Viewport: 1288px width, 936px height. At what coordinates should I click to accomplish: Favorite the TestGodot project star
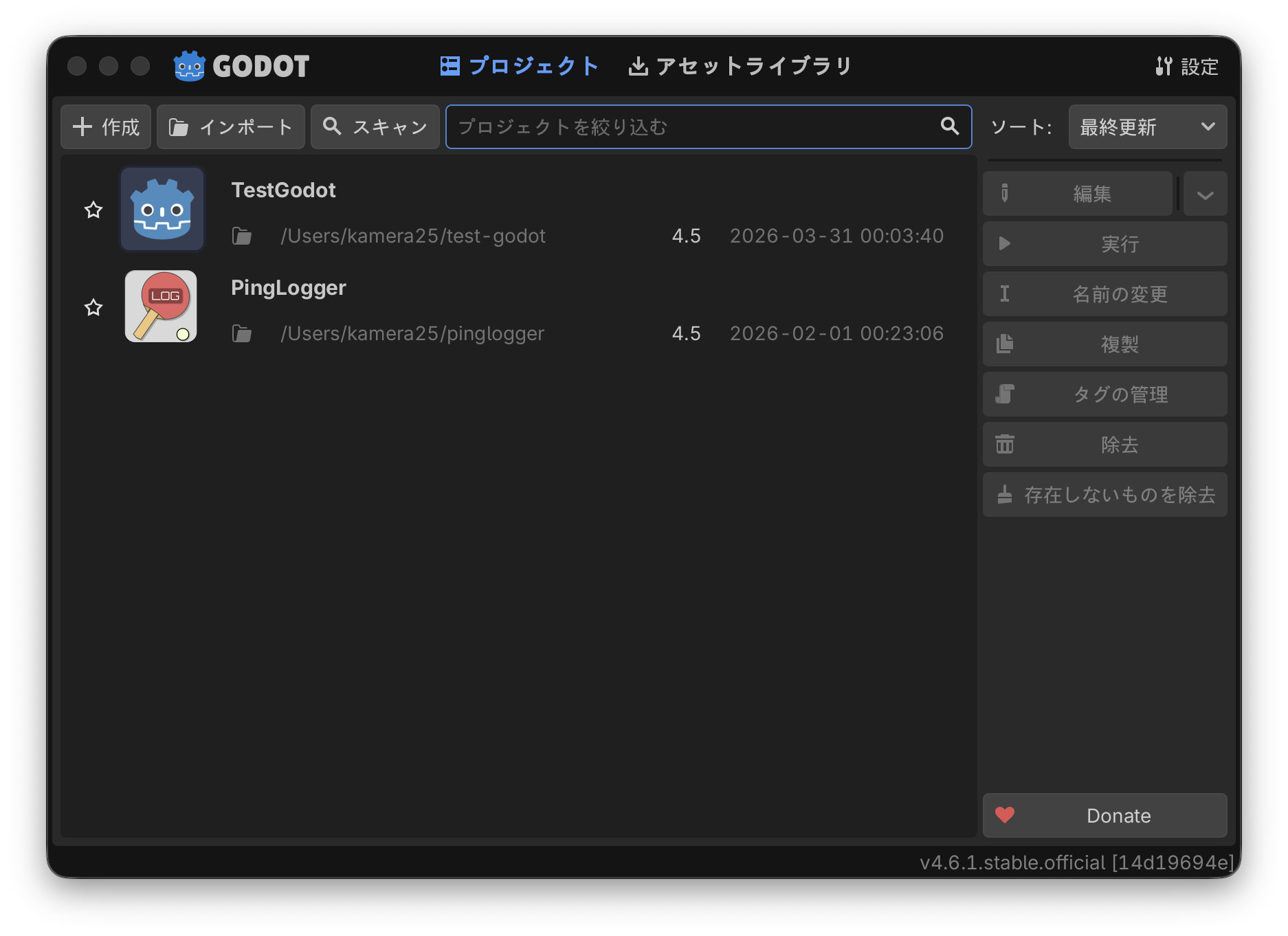tap(93, 210)
